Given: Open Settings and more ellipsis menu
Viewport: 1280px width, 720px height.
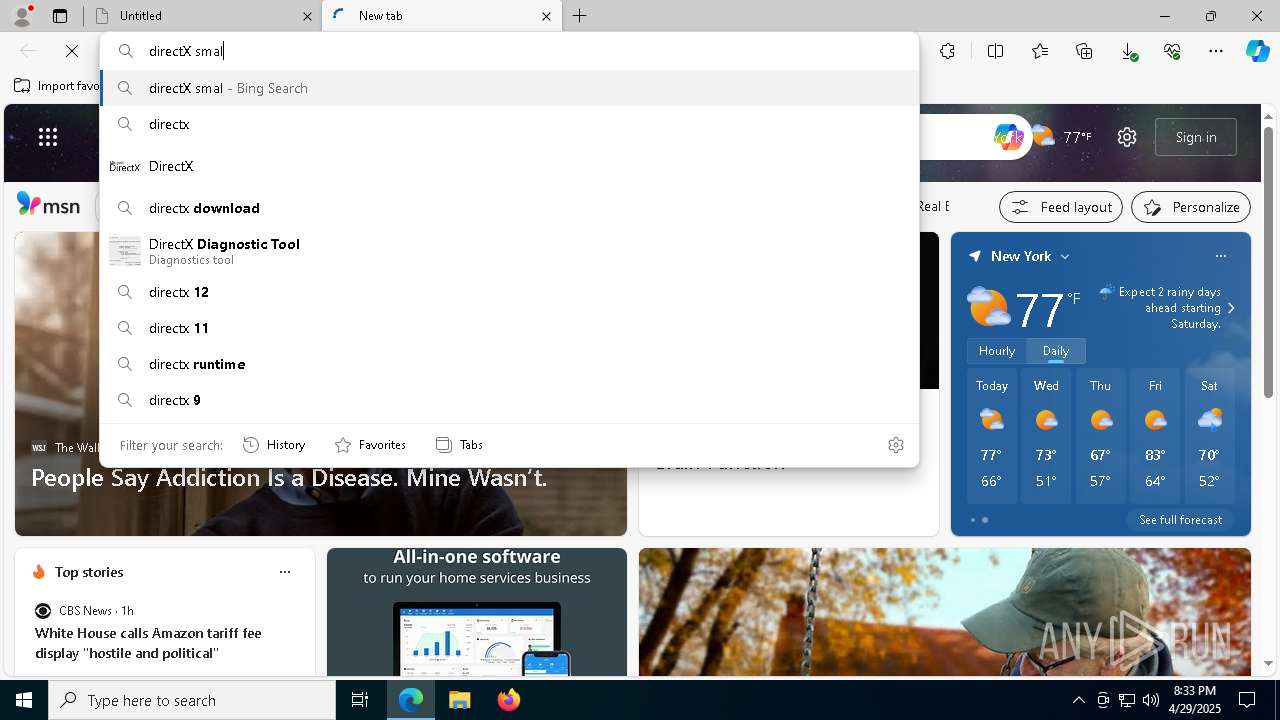Looking at the screenshot, I should [1216, 51].
